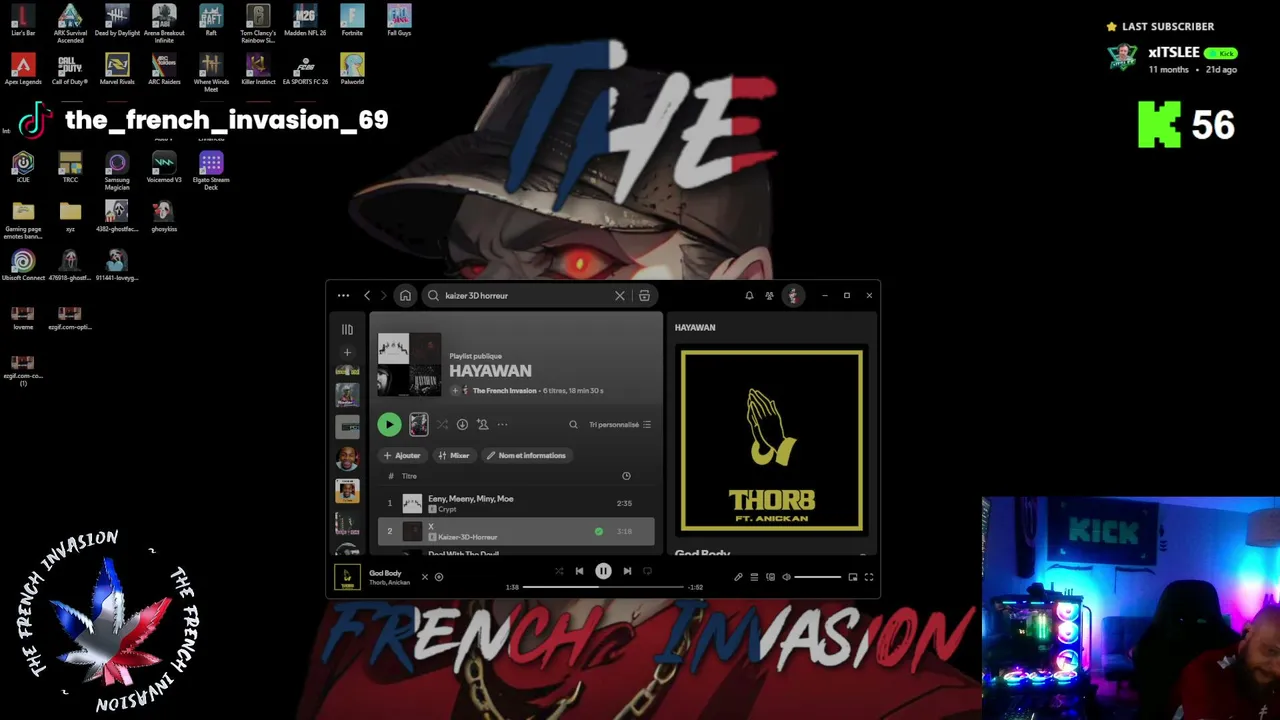Select the Elgato Stream Deck desktop icon
This screenshot has height=720, width=1280.
pyautogui.click(x=211, y=171)
